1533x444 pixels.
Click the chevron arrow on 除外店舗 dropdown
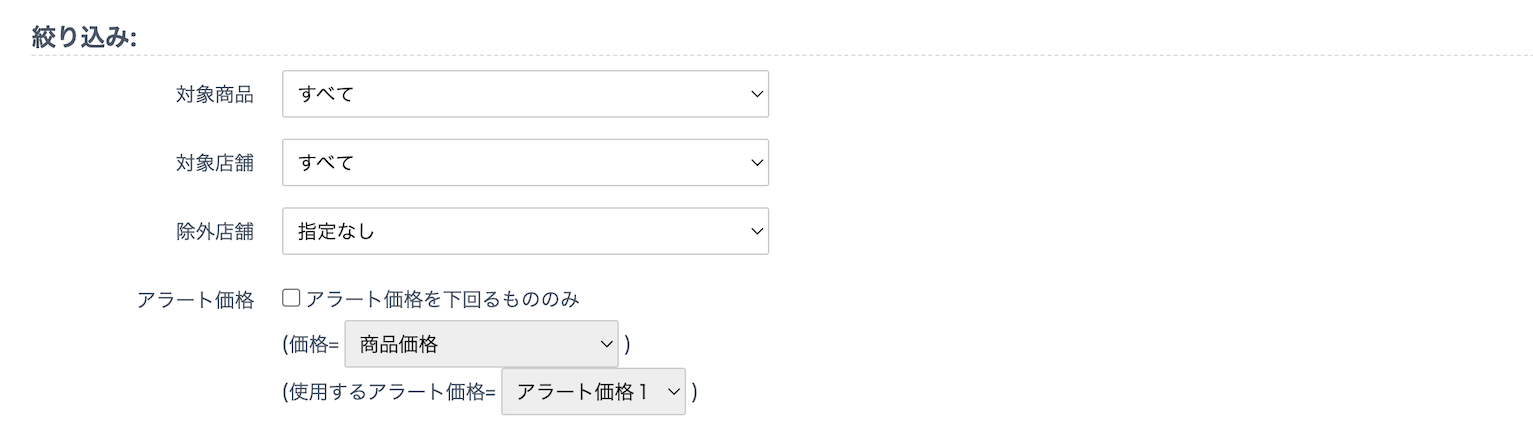[x=756, y=231]
